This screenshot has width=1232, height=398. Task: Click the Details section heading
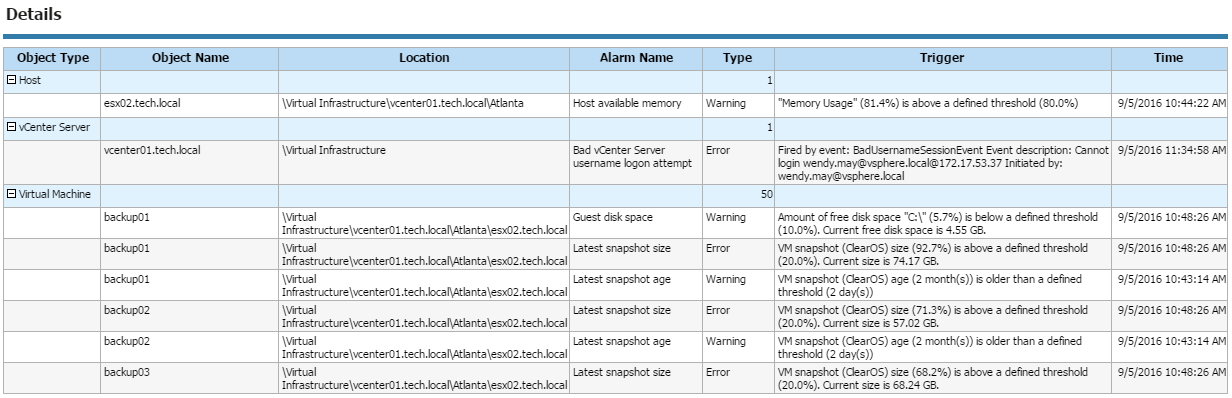(x=34, y=15)
